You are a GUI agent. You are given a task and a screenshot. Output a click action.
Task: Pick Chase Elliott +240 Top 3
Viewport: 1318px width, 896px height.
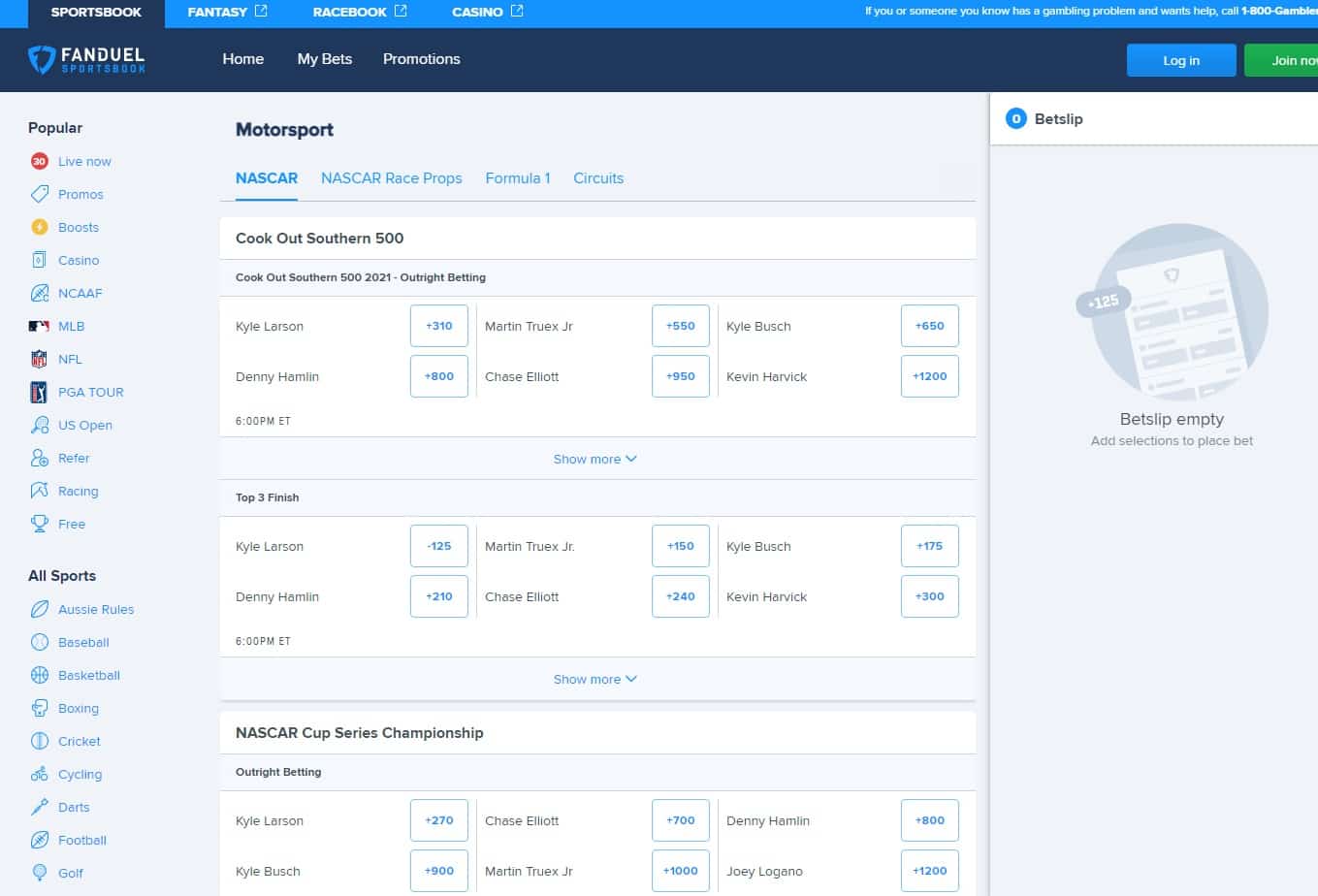point(681,596)
